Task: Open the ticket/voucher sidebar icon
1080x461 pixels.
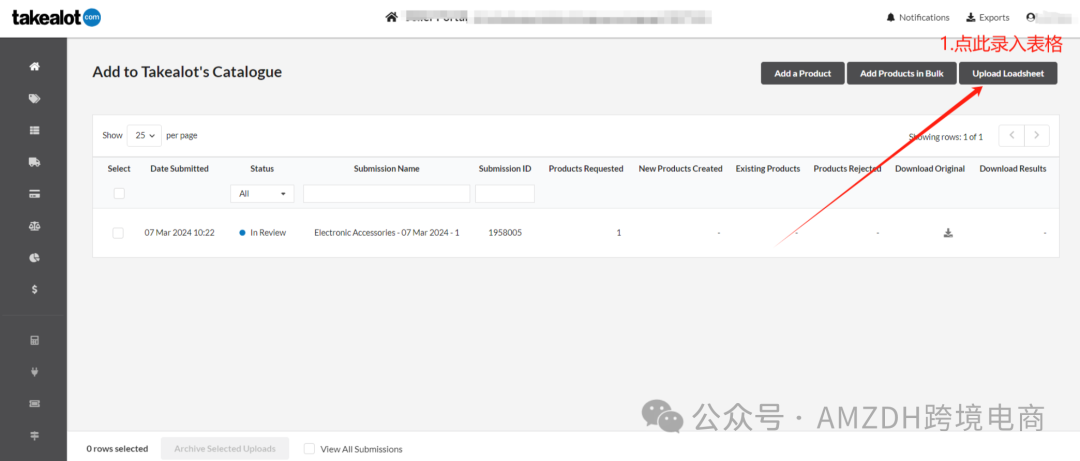Action: [x=34, y=404]
